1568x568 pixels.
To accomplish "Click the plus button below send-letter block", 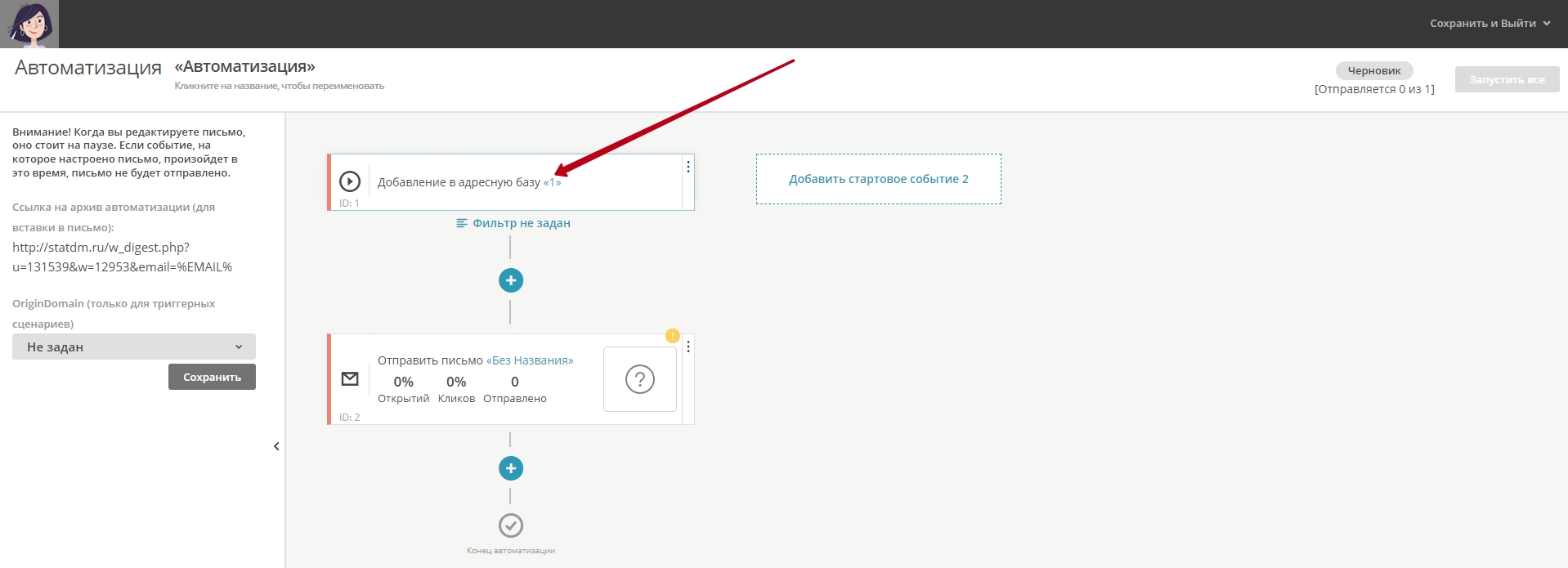I will (511, 468).
